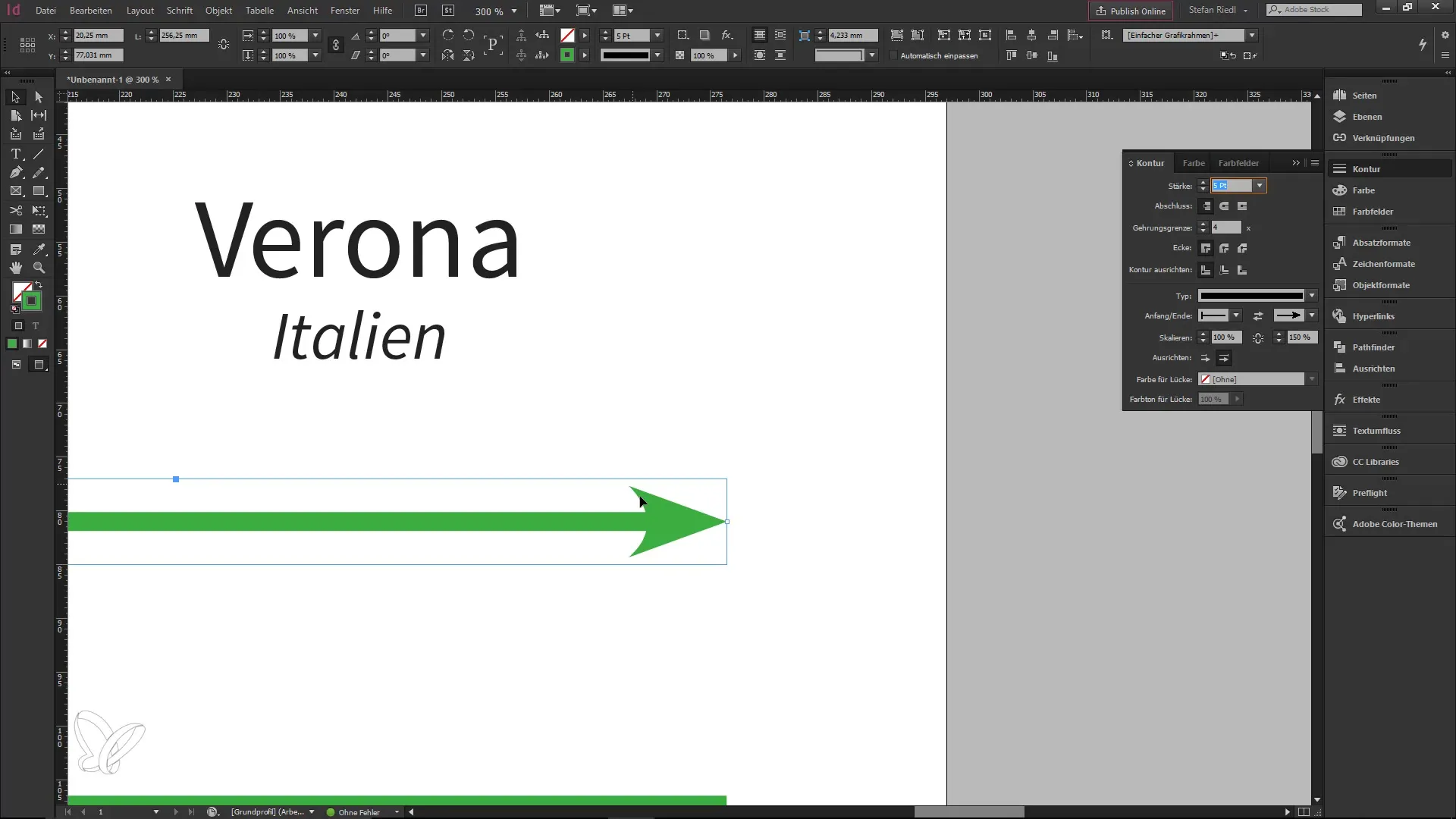
Task: Click the X position field 20,25 mm
Action: (x=98, y=36)
